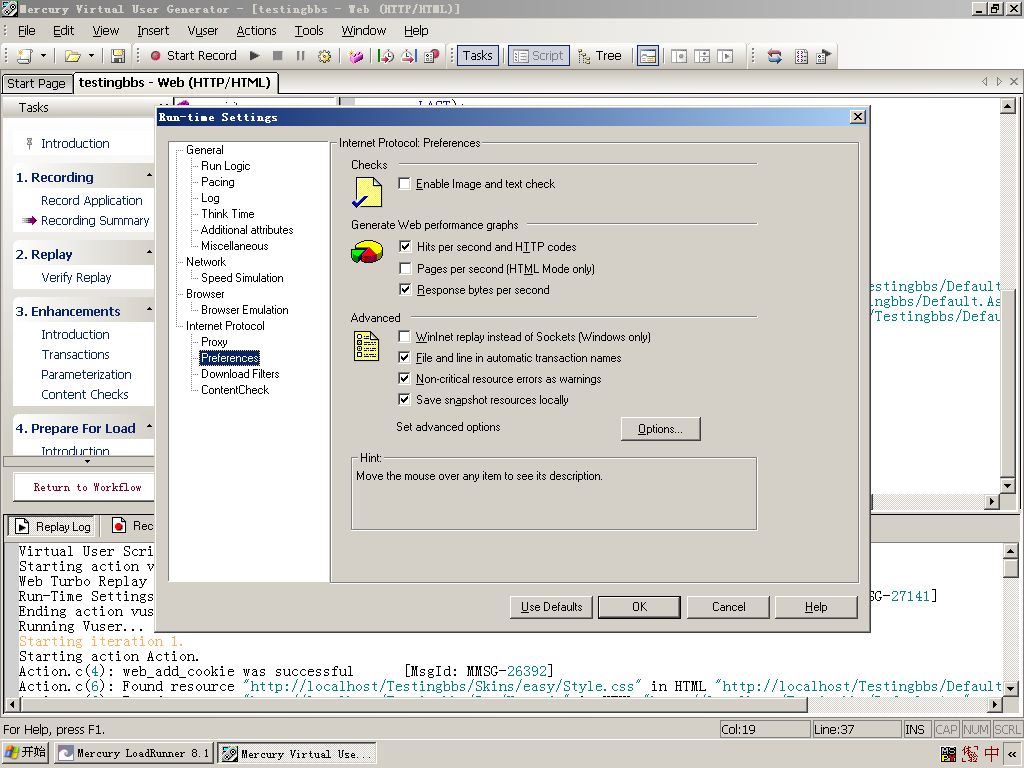Click the Tasks toolbar button
The width and height of the screenshot is (1024, 768).
pyautogui.click(x=477, y=56)
